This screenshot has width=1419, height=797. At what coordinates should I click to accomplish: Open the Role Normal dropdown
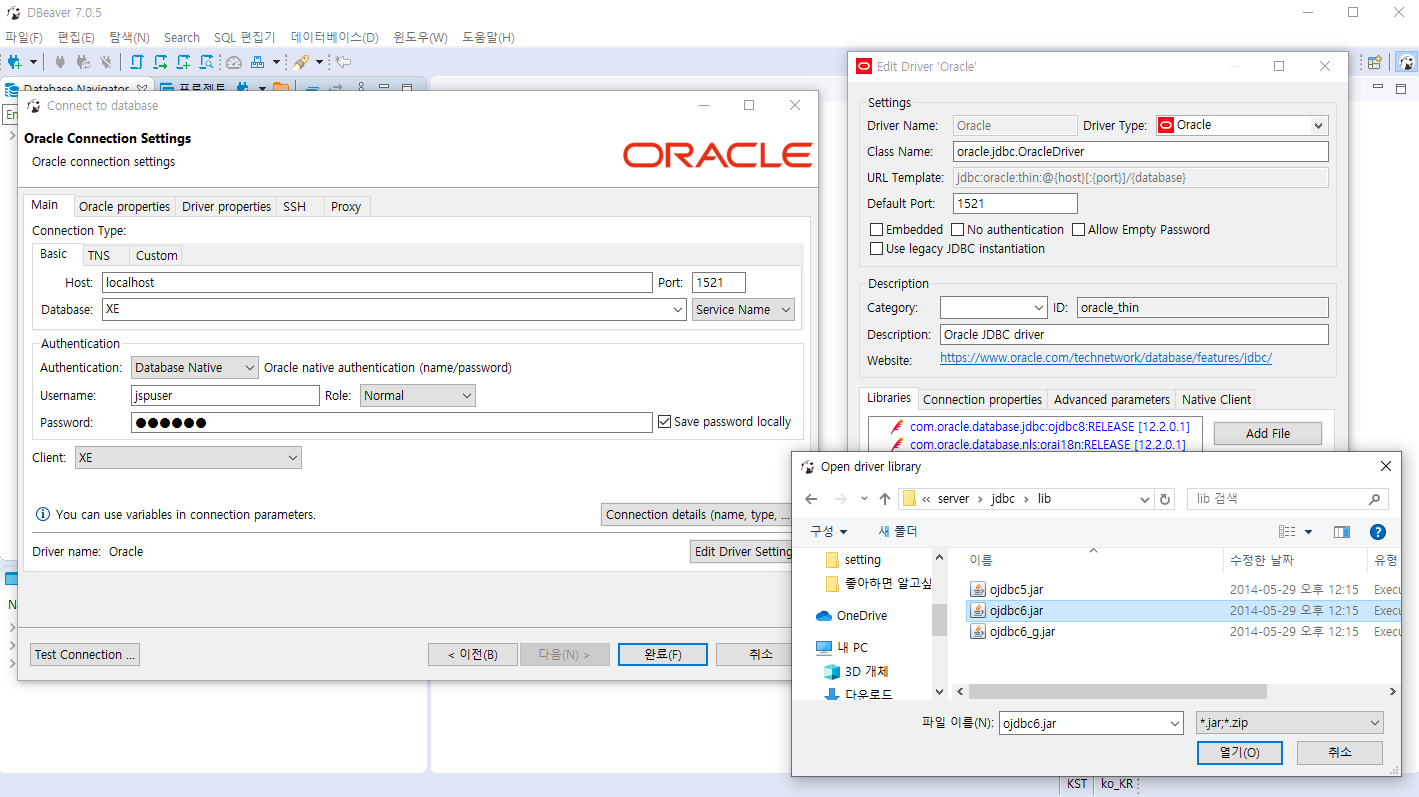point(418,396)
